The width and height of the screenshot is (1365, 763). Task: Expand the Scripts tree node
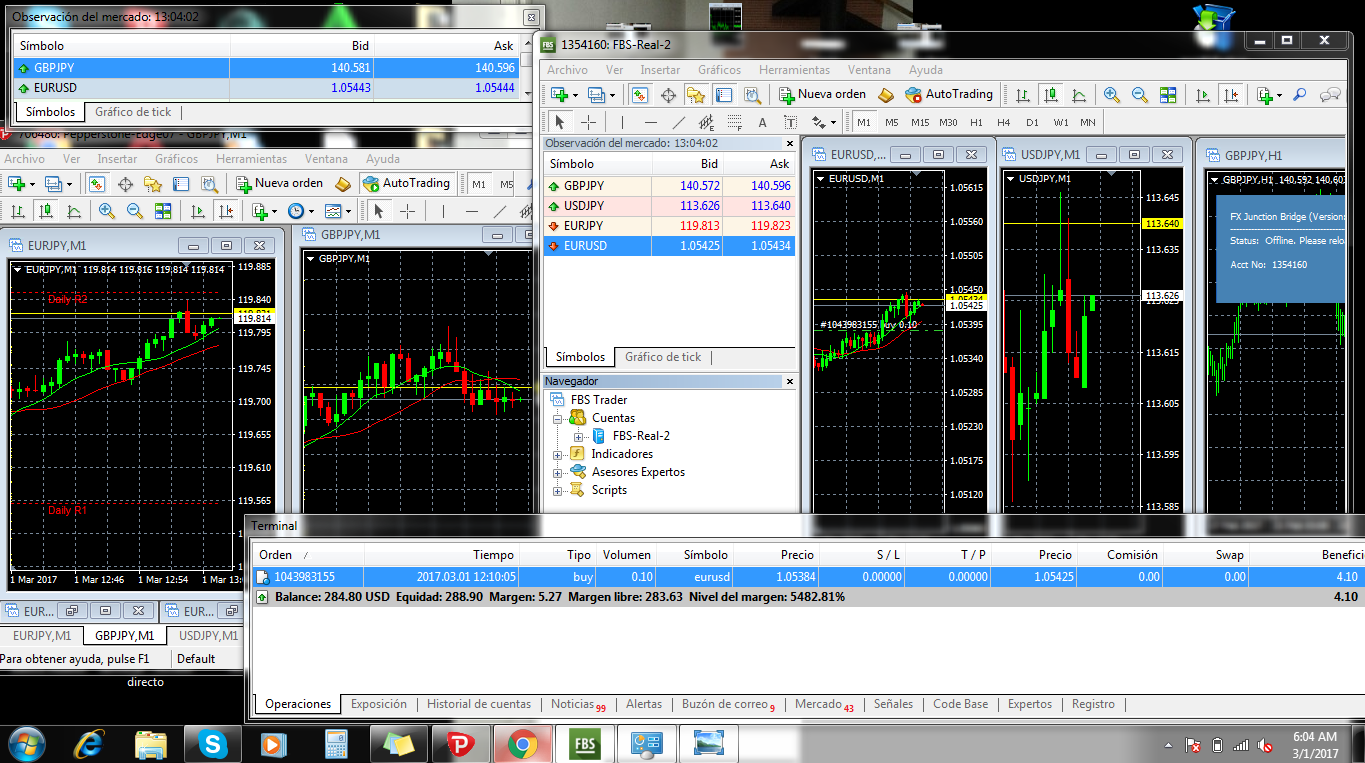(558, 490)
